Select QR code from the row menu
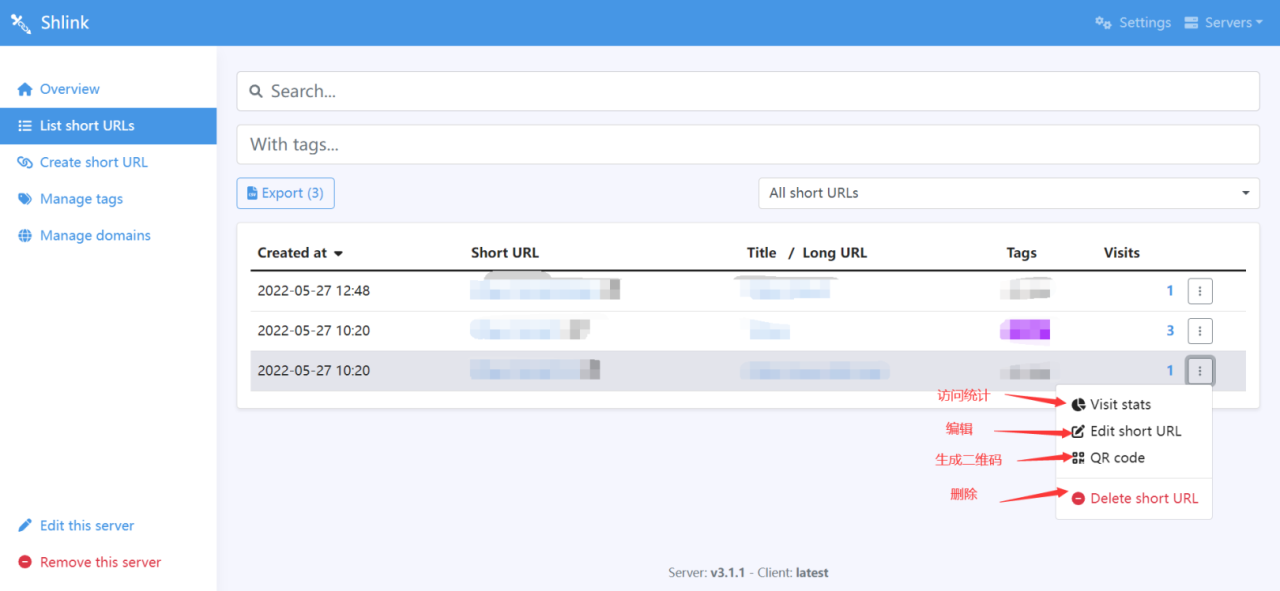This screenshot has height=591, width=1280. click(x=1117, y=458)
